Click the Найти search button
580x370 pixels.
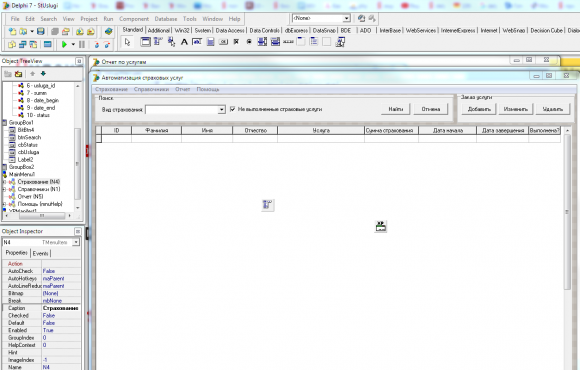tap(395, 109)
